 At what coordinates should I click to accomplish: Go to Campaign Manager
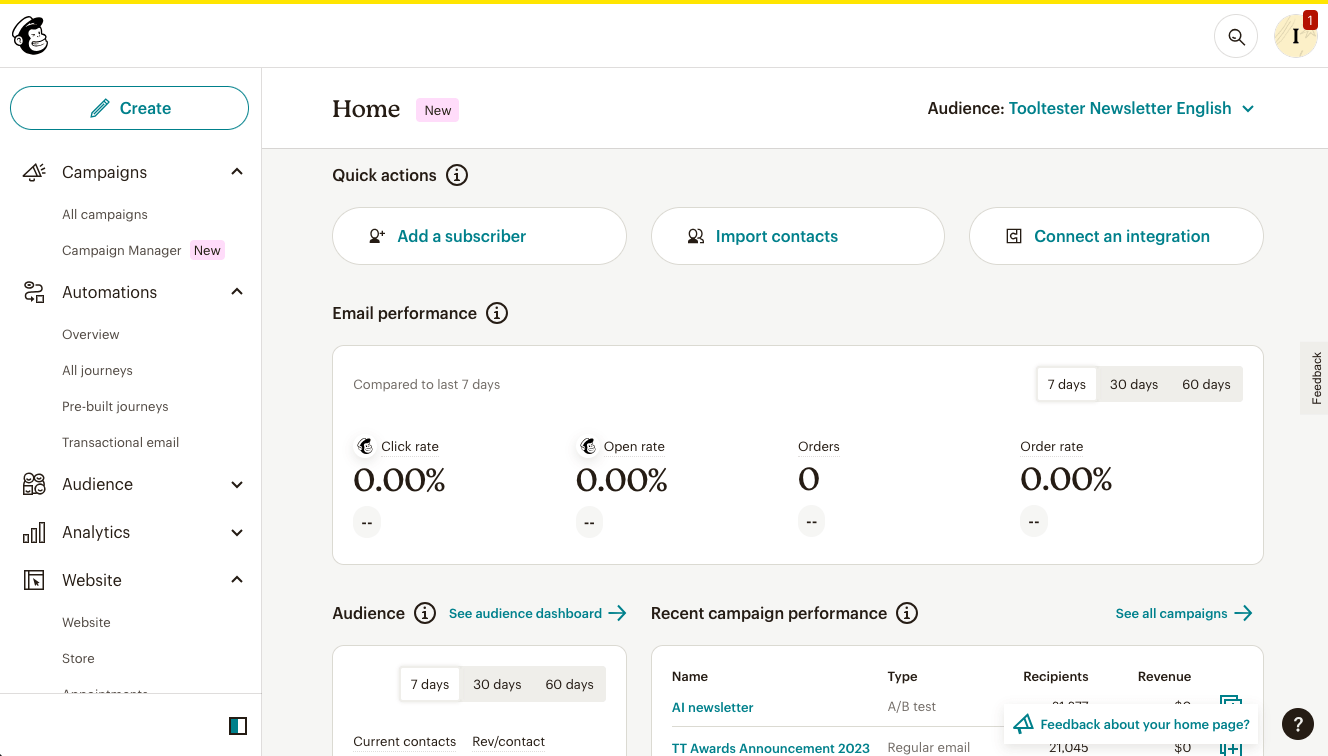(x=122, y=250)
